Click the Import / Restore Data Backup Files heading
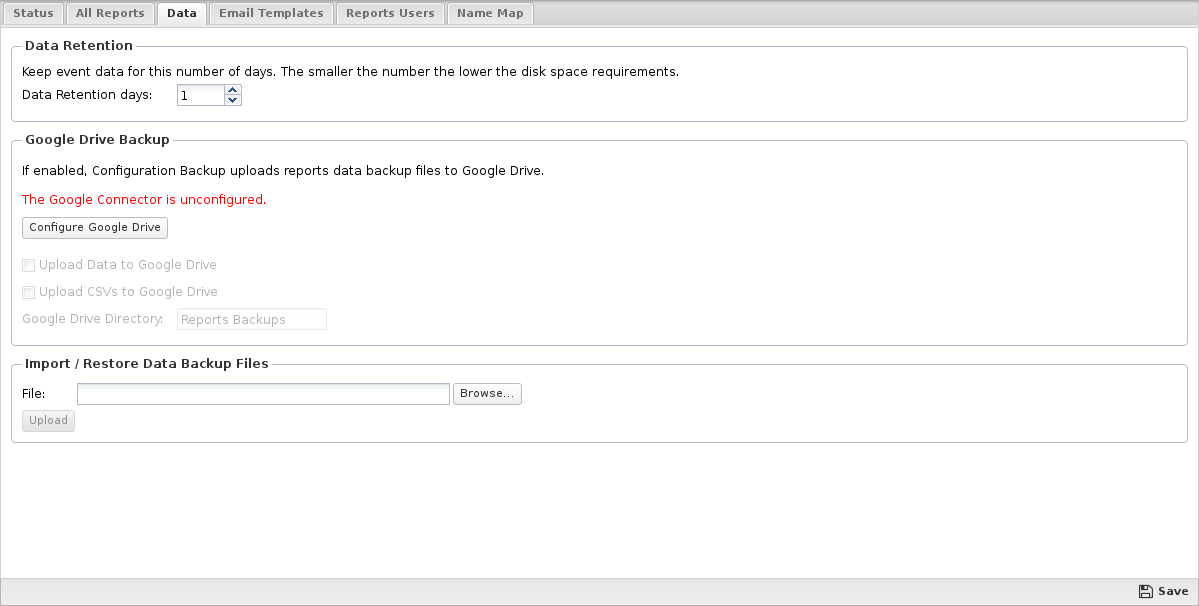This screenshot has width=1199, height=606. (147, 364)
